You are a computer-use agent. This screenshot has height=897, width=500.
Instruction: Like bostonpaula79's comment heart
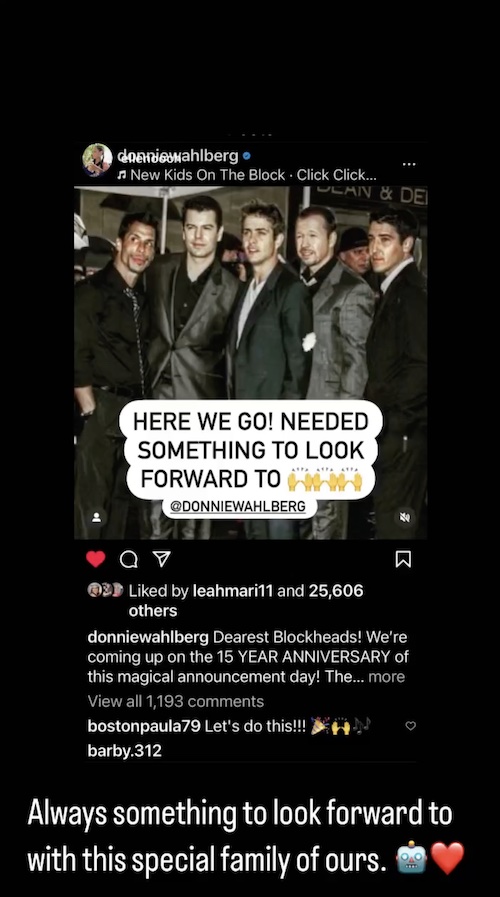(x=410, y=726)
